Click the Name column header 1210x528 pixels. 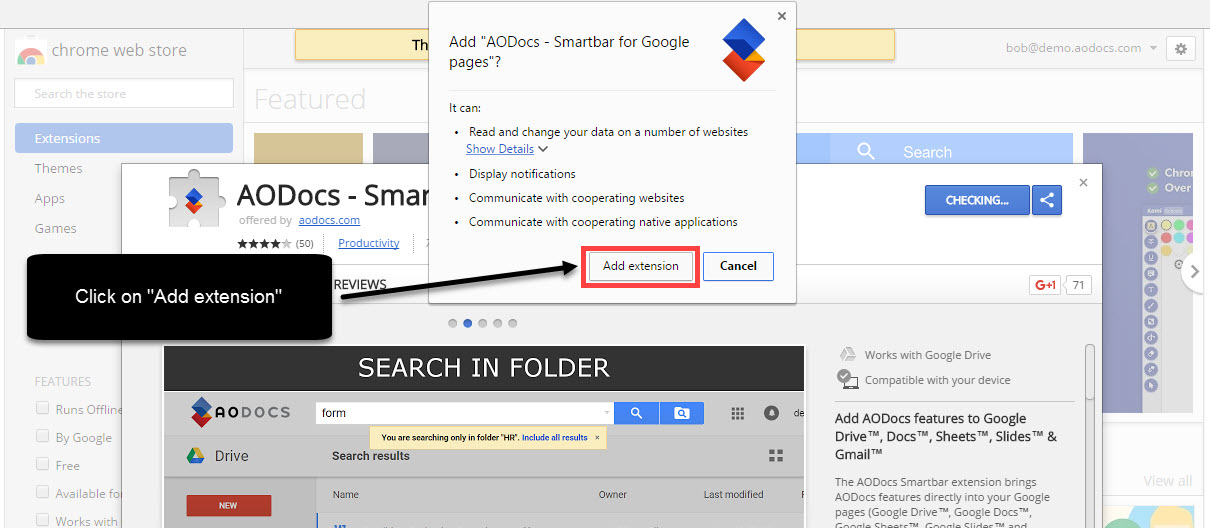coord(346,494)
